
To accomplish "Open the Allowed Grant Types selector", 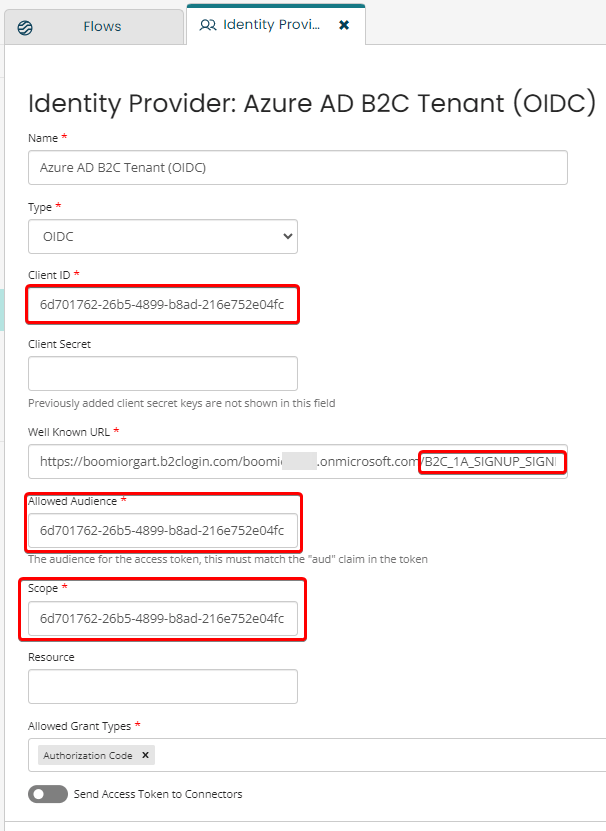I will click(300, 755).
